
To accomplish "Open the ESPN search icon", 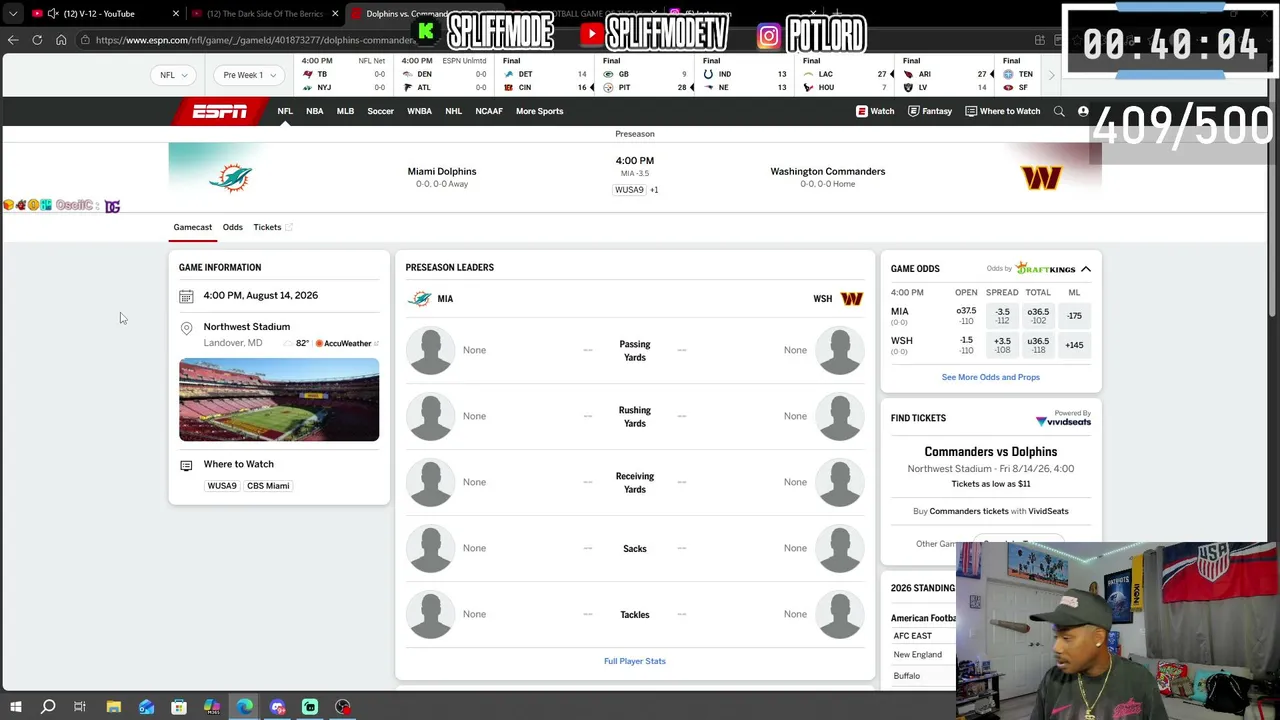I will (1059, 111).
